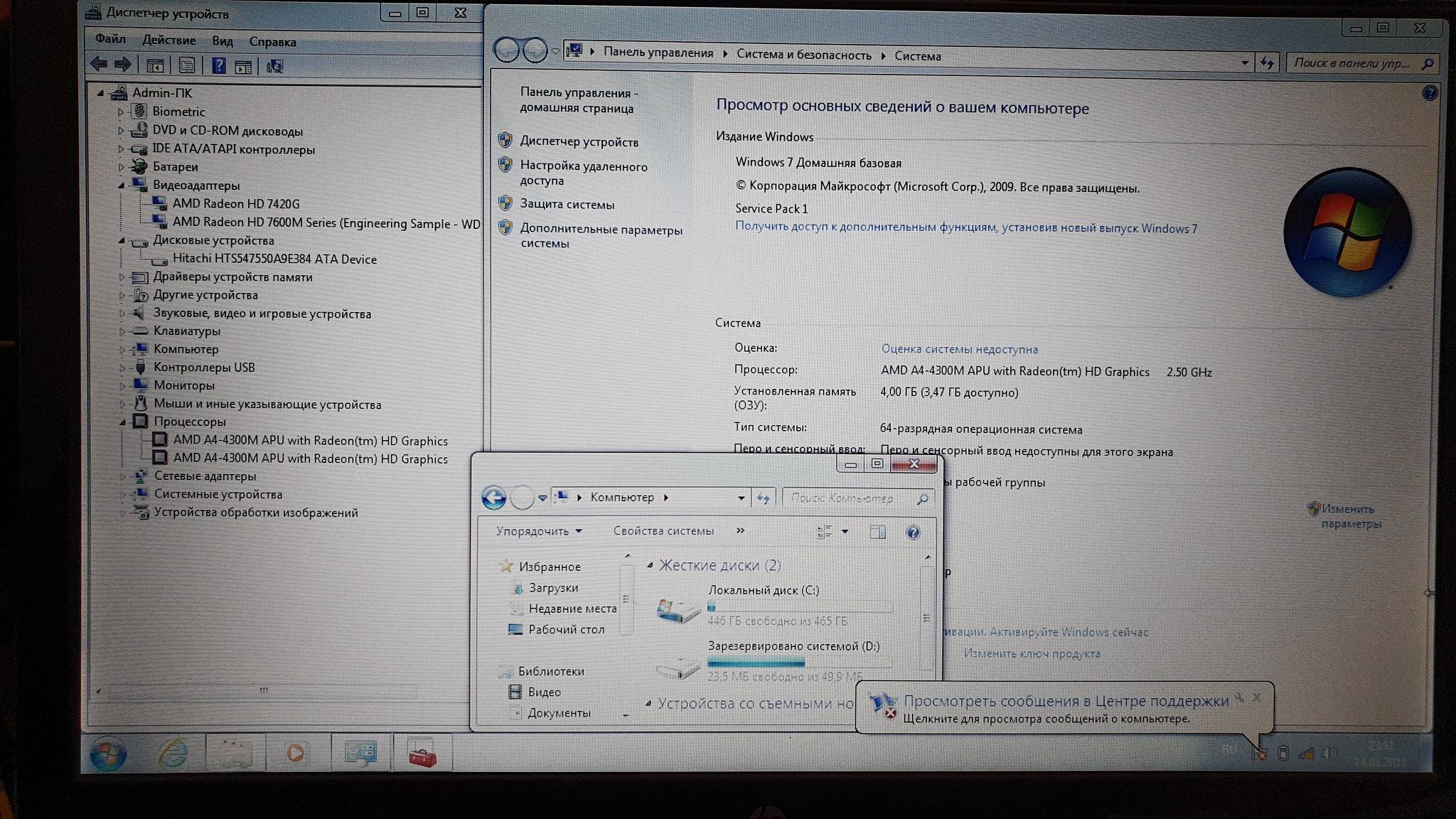
Task: Click help icon in Компьютер window toolbar
Action: coord(913,532)
